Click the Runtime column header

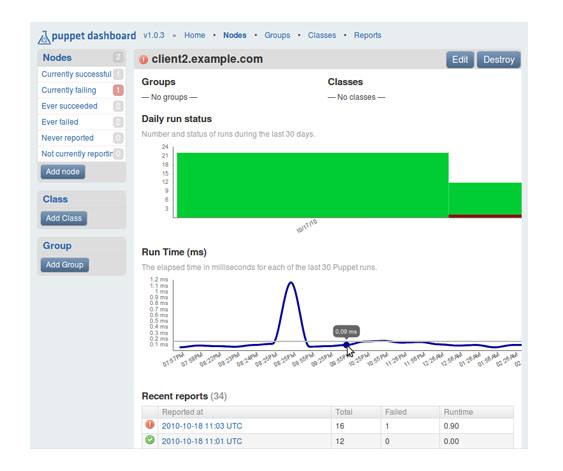(x=458, y=412)
